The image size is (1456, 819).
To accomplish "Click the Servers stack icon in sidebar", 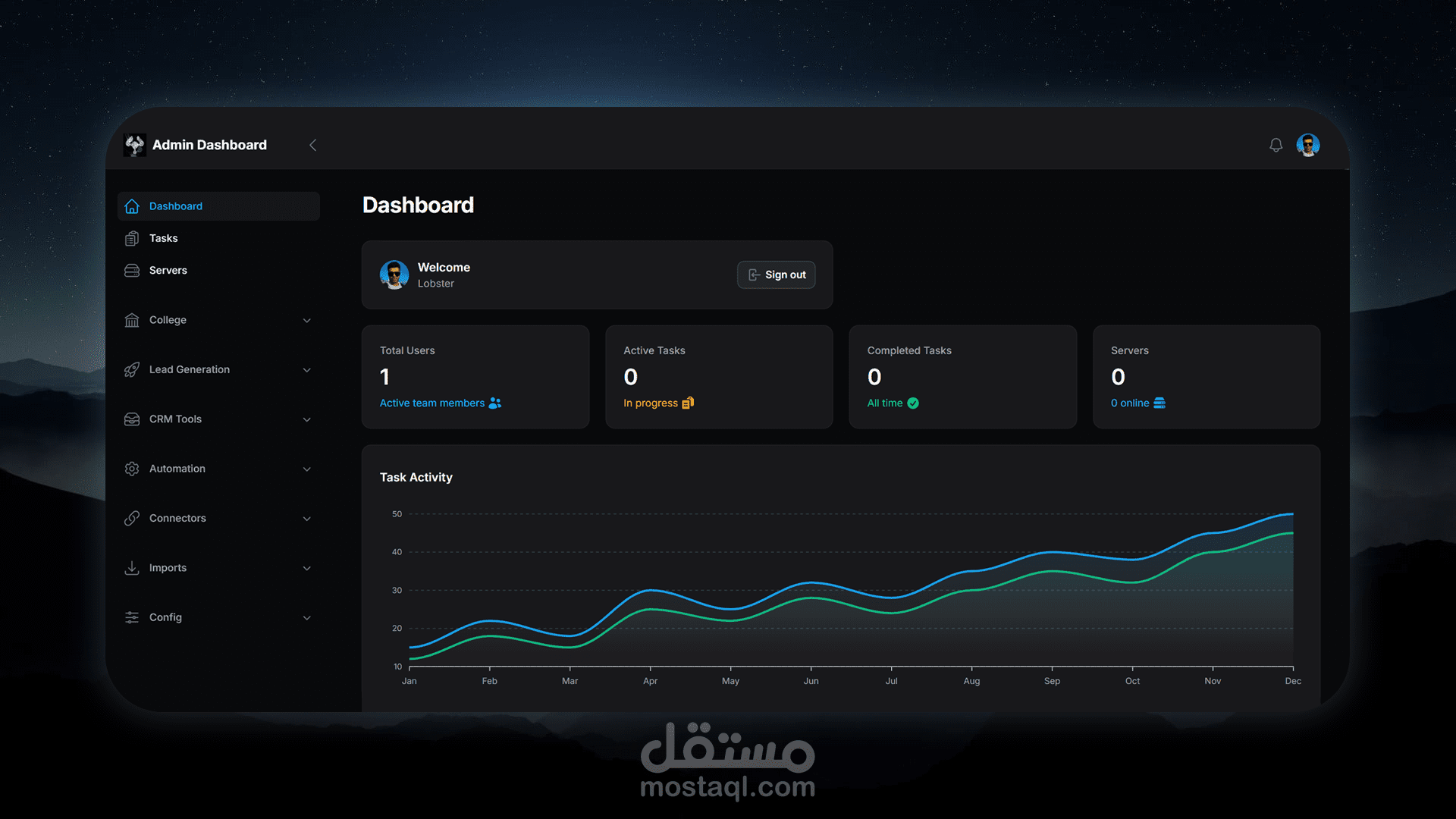I will tap(132, 271).
